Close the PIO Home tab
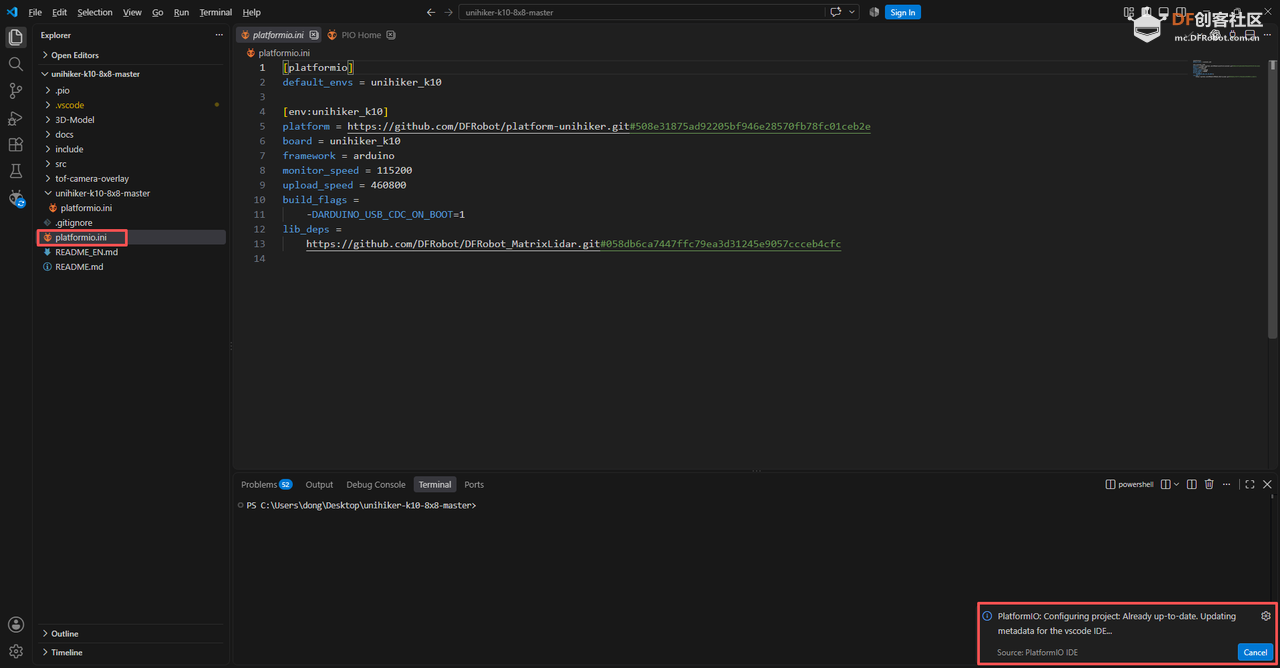1280x668 pixels. [x=391, y=35]
